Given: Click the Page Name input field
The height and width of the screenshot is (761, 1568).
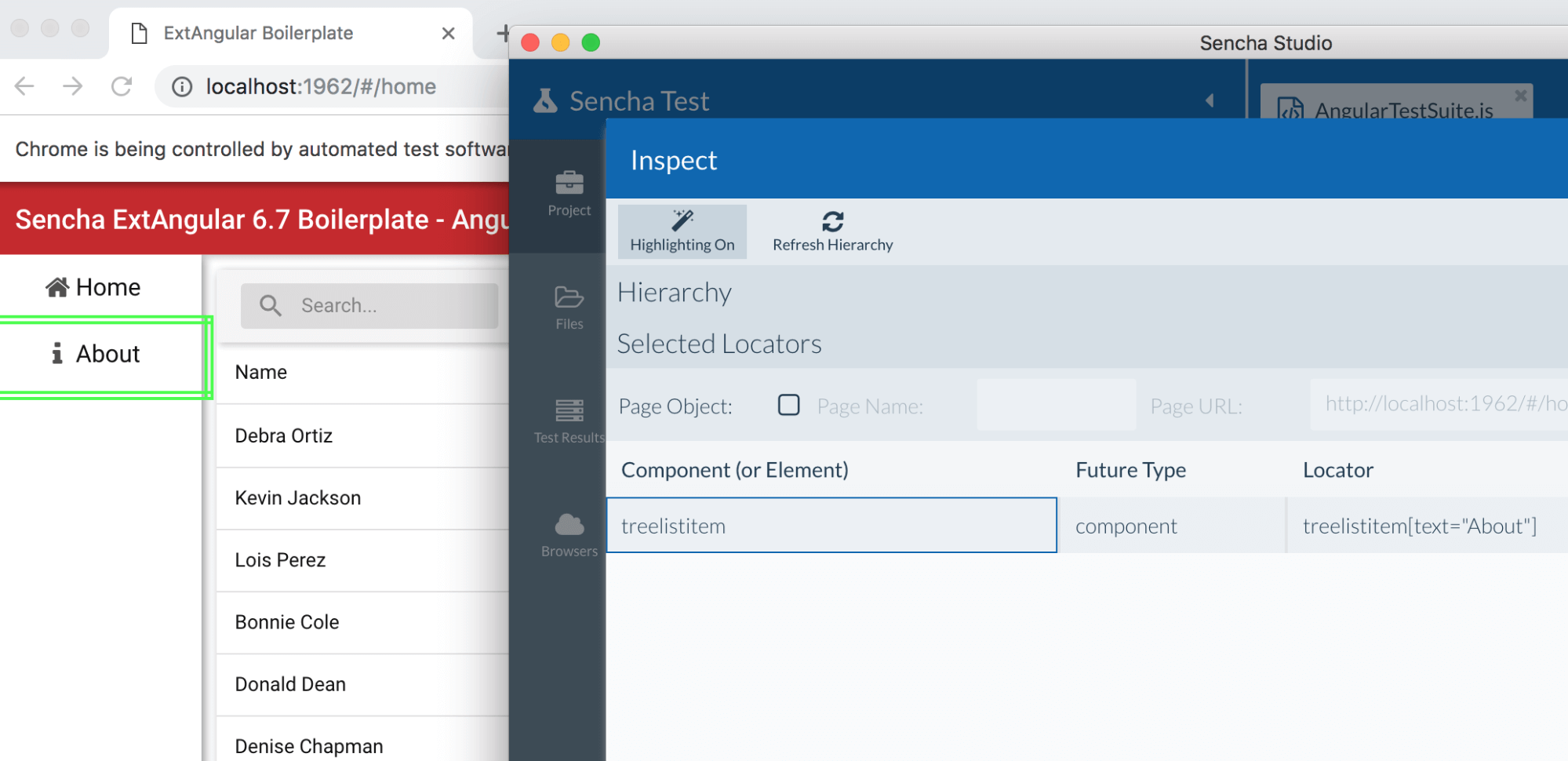Looking at the screenshot, I should tap(1056, 405).
